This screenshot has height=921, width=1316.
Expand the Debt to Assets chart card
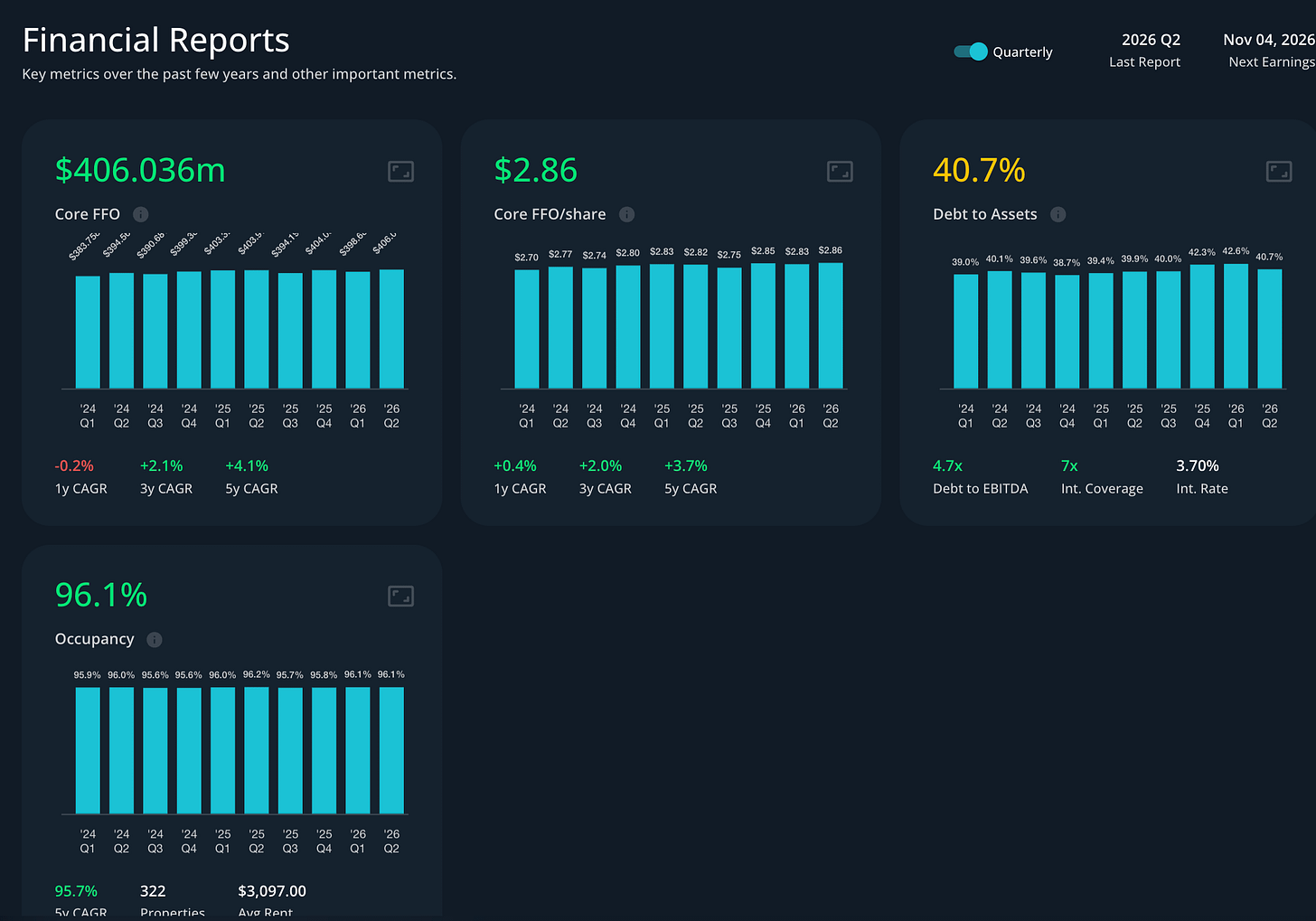[1279, 171]
